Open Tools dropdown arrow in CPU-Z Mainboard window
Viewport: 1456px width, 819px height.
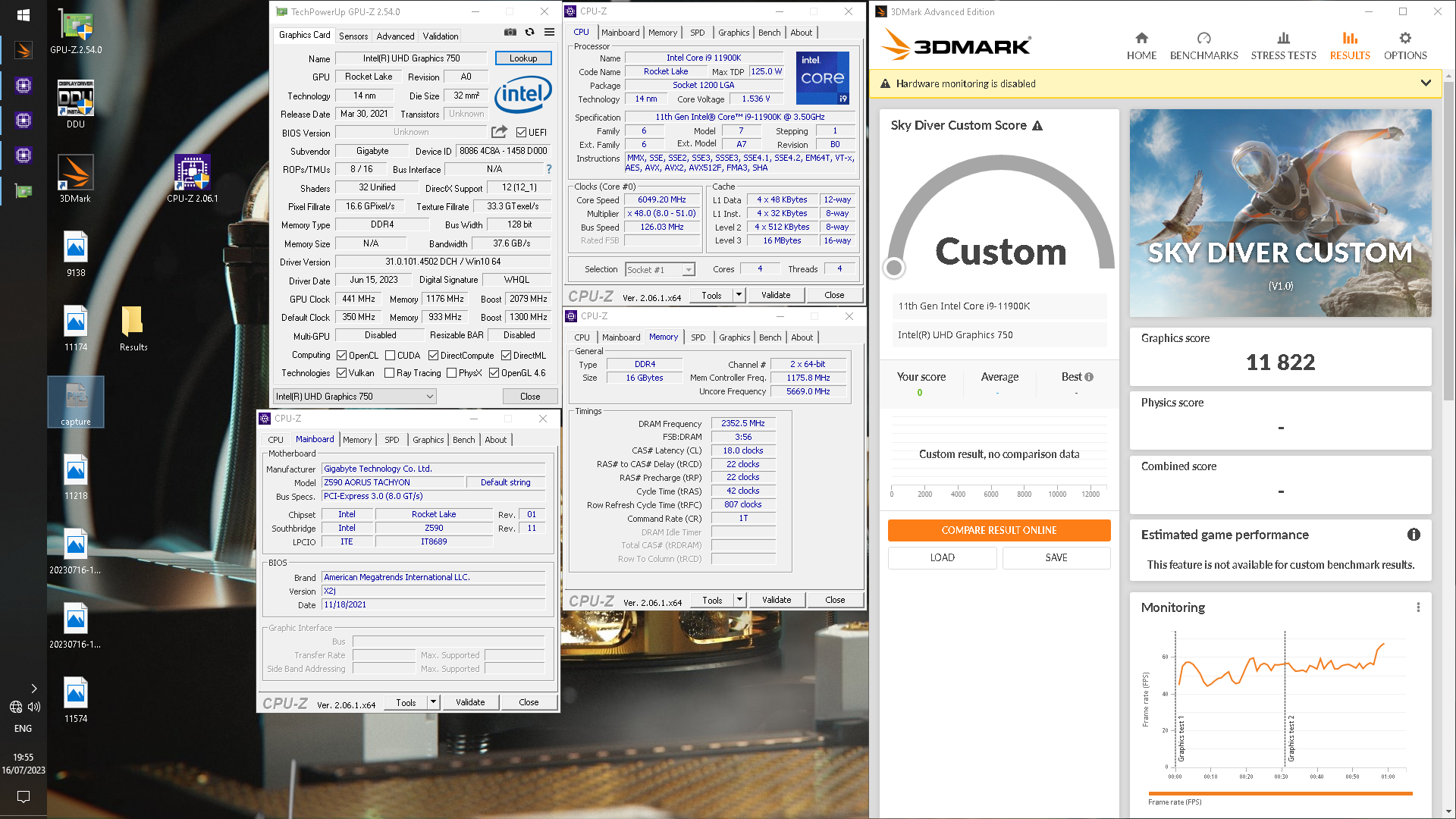coord(434,701)
